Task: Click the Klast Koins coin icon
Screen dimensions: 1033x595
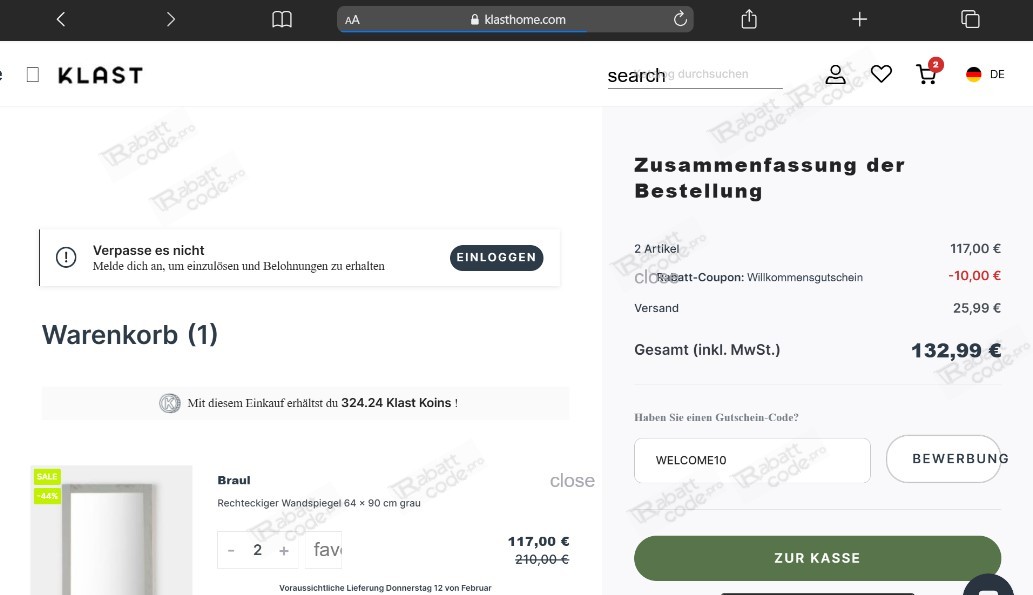Action: [x=170, y=402]
